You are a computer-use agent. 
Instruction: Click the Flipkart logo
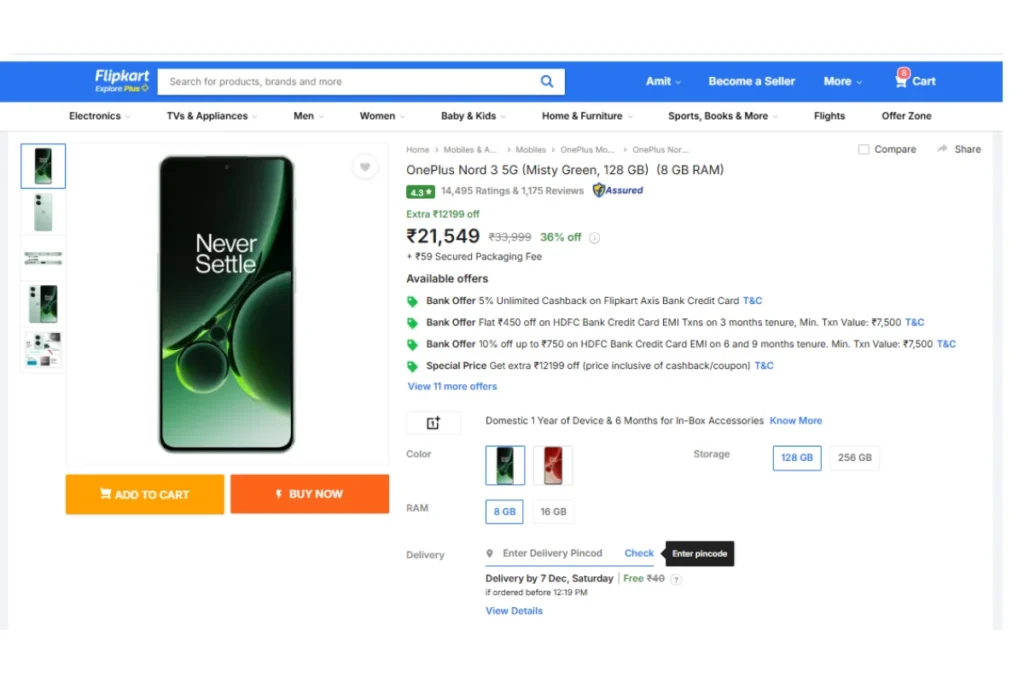coord(121,80)
